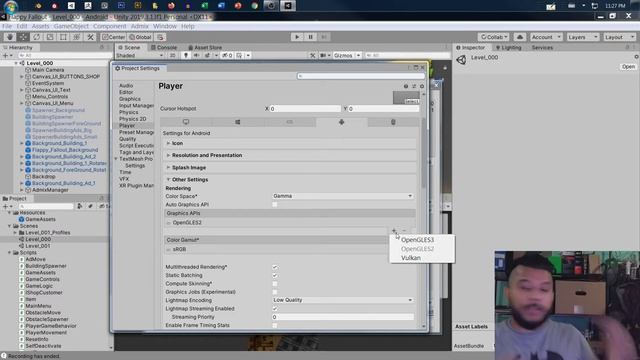Image resolution: width=640 pixels, height=360 pixels.
Task: Open the Layout dropdown
Action: coord(619,37)
